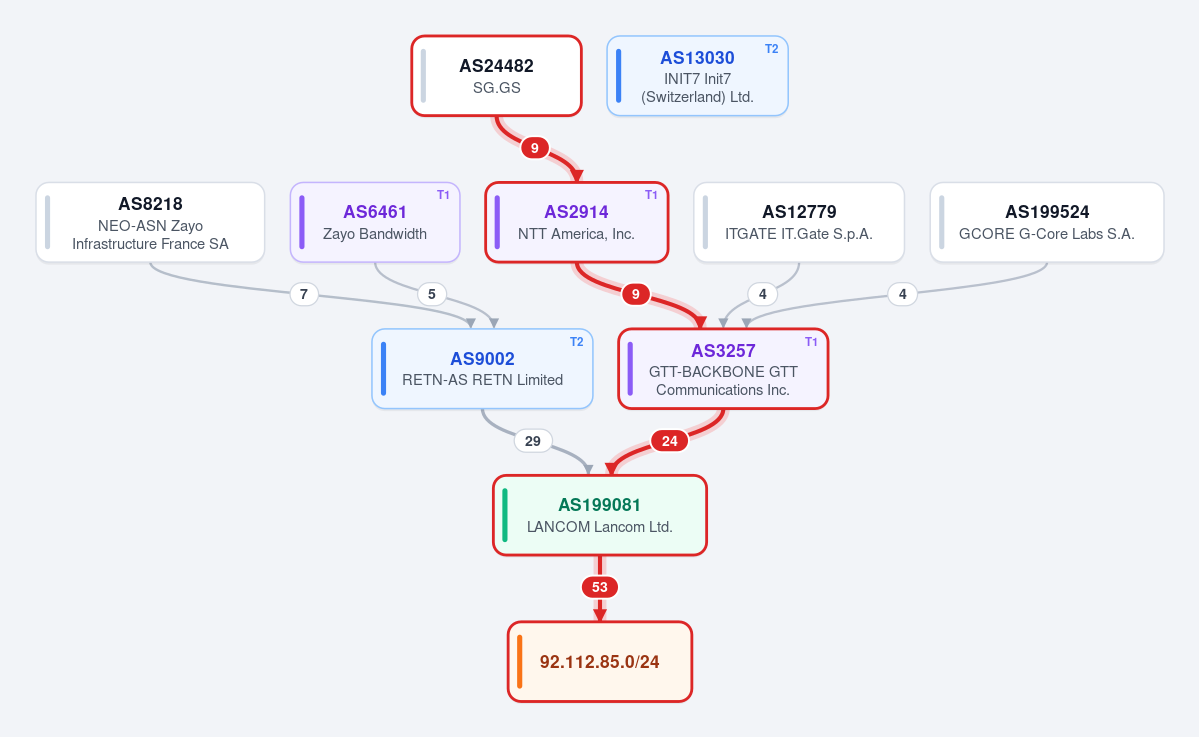Click the AS9002 RETN Limited node
This screenshot has width=1199, height=737.
click(x=483, y=368)
